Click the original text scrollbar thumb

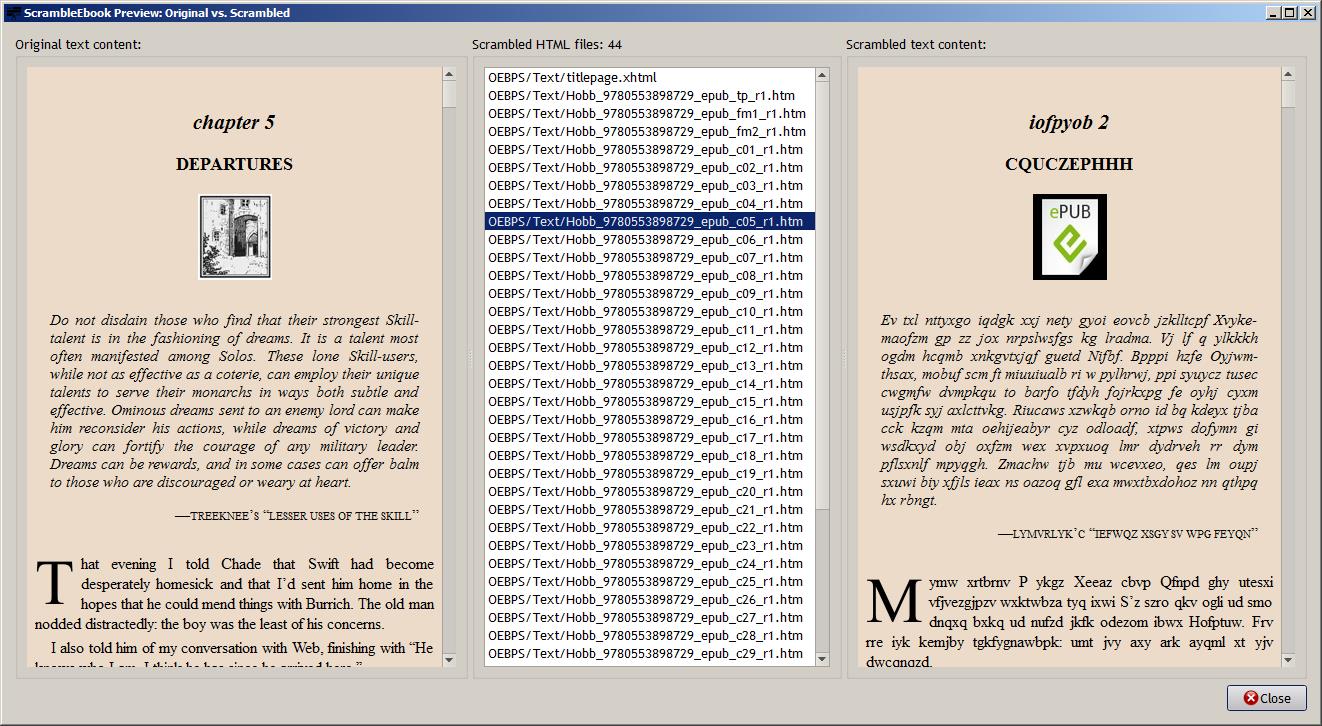pos(449,94)
